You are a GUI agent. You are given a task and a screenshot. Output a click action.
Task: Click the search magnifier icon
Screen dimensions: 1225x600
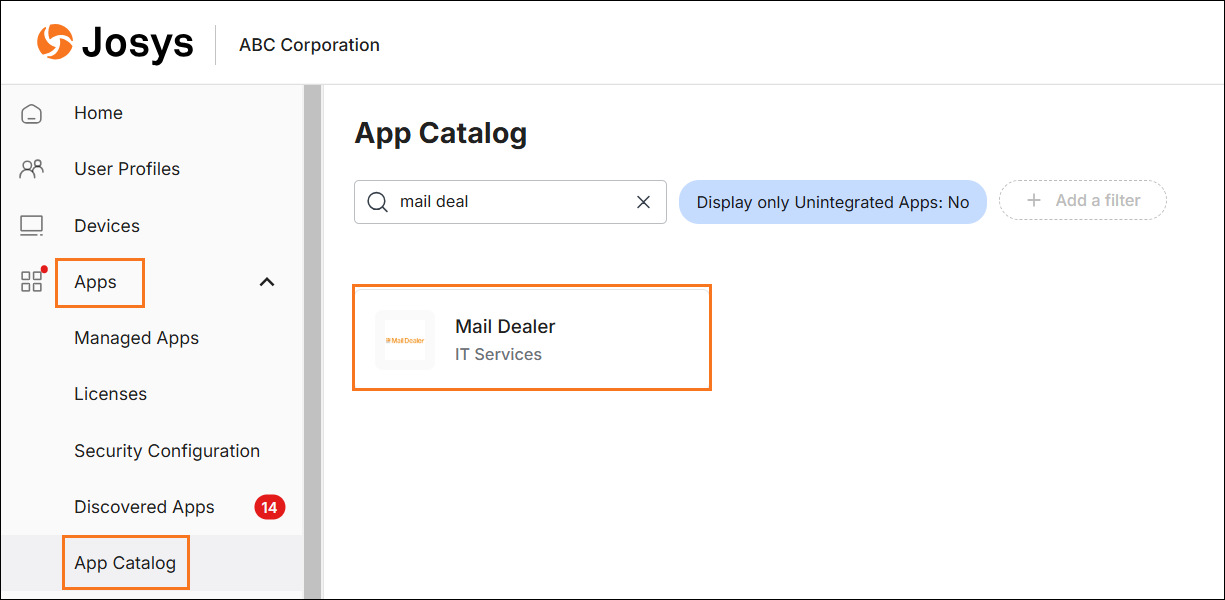tap(377, 202)
